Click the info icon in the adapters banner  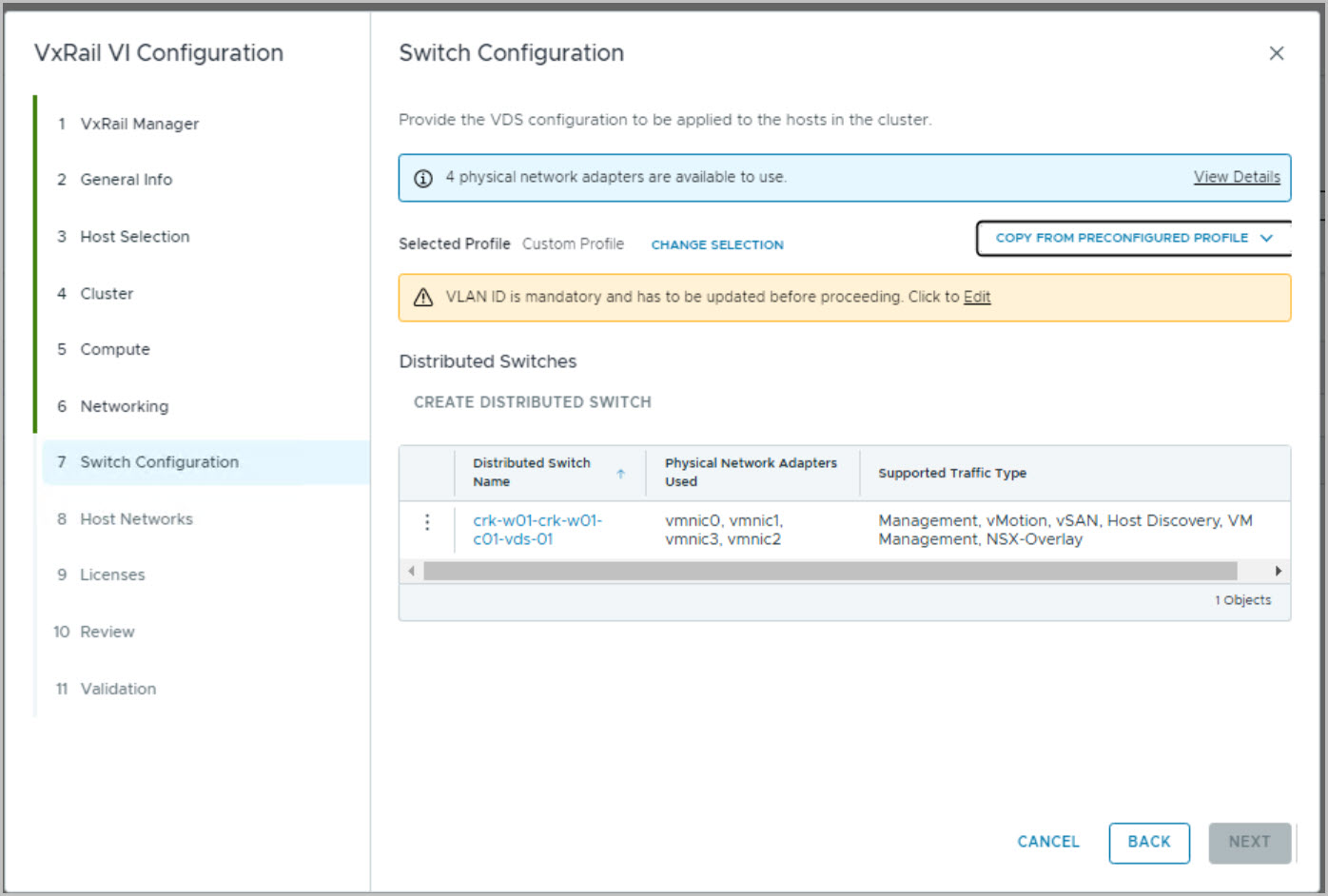[x=423, y=178]
